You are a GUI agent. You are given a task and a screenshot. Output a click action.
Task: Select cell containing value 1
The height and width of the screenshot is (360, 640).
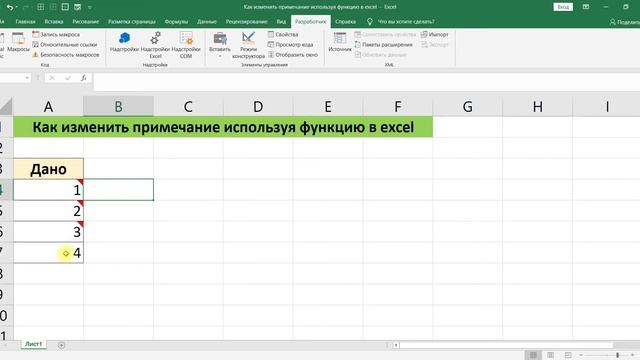coord(48,190)
